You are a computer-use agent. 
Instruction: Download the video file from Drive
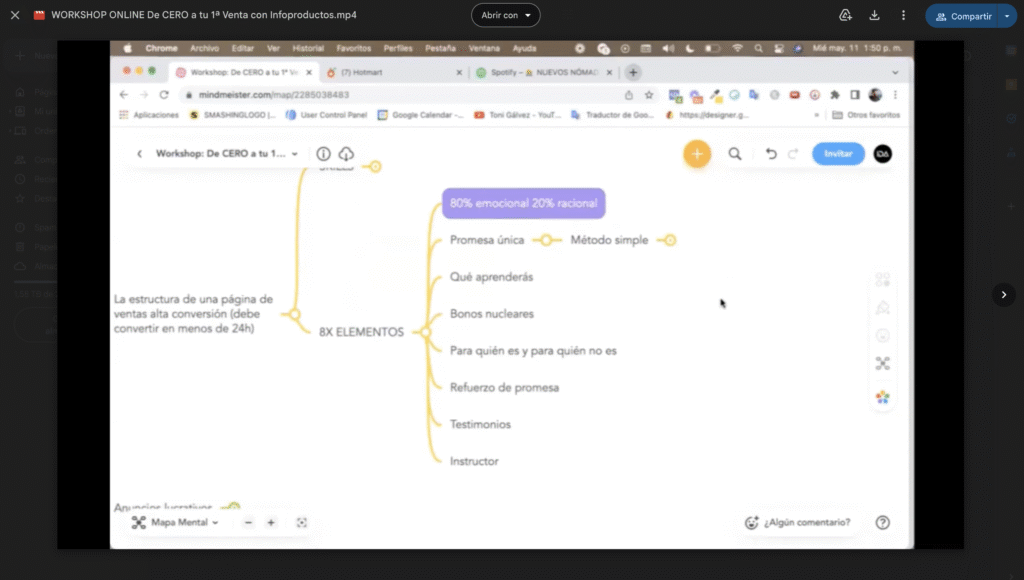(x=874, y=15)
